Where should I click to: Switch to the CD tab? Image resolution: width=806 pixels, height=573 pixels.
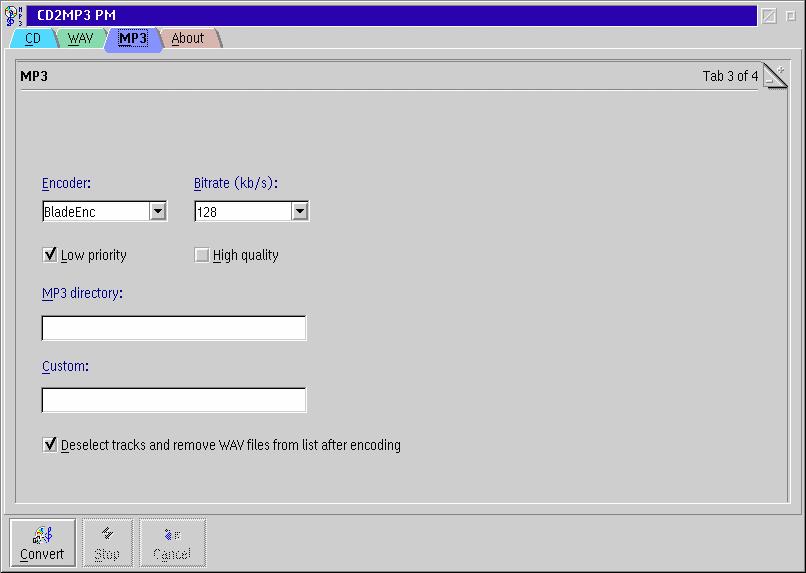33,39
